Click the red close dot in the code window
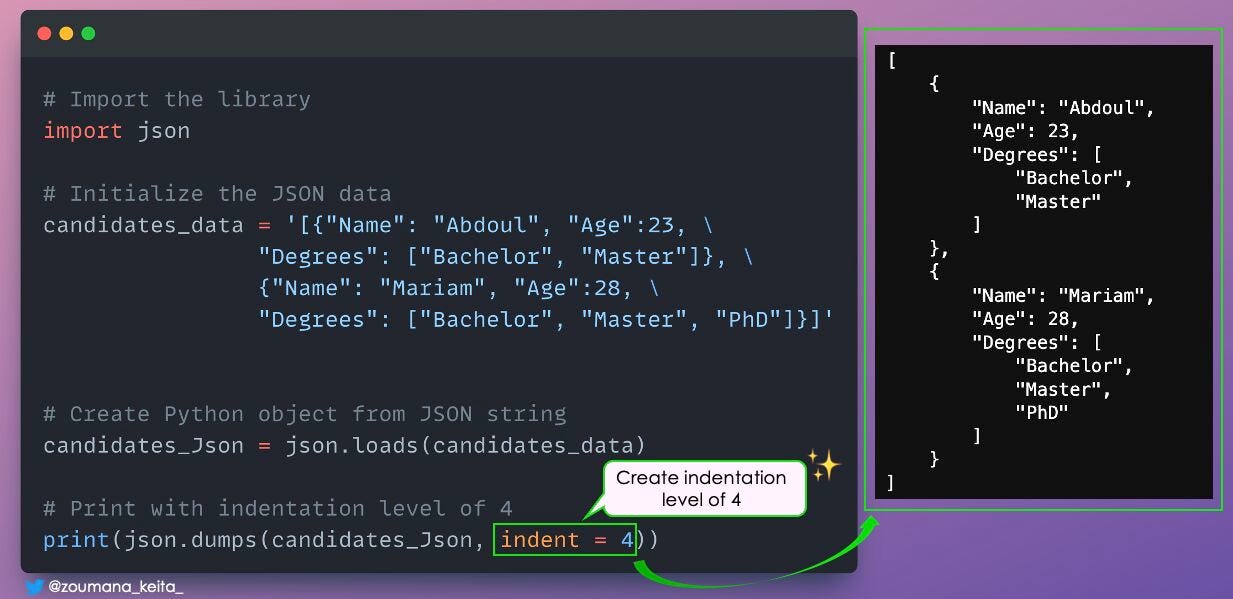This screenshot has width=1233, height=599. pos(44,34)
